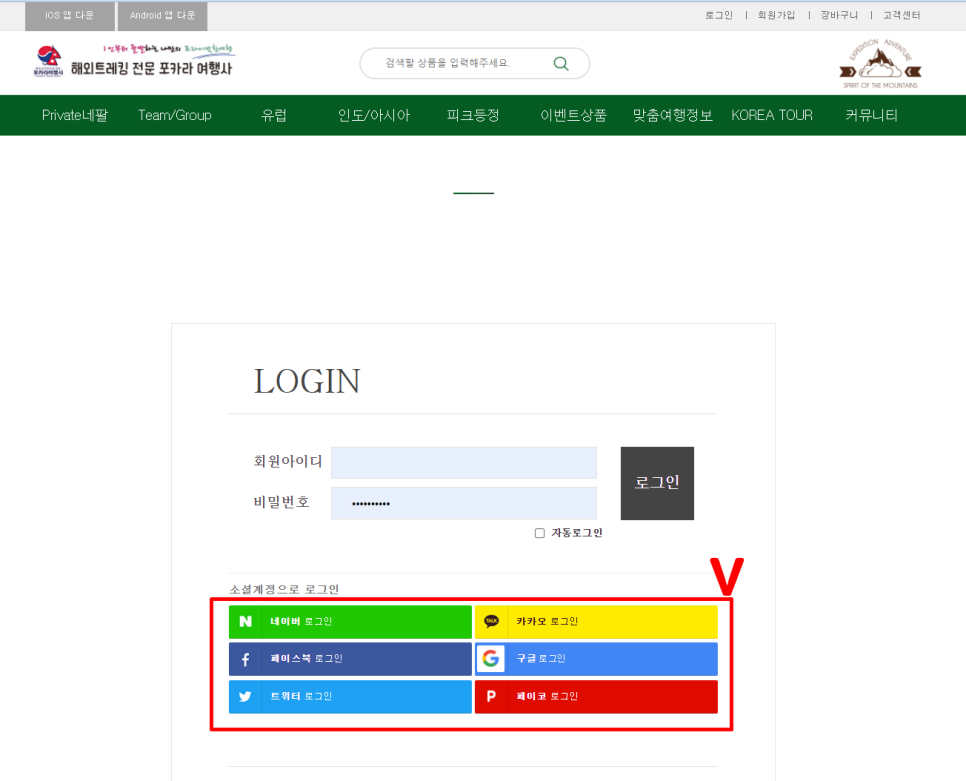Open the 인도/아시아 menu
The width and height of the screenshot is (966, 781).
pos(373,115)
